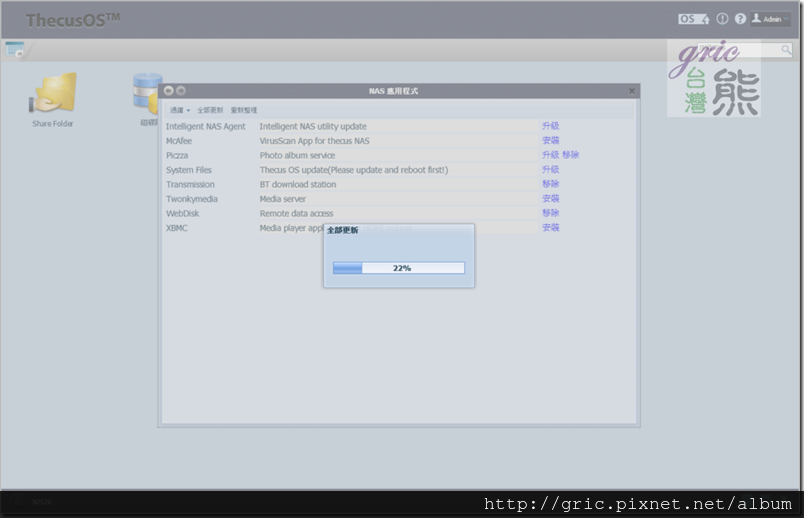
Task: Click 'Photo album service' description
Action: point(297,155)
